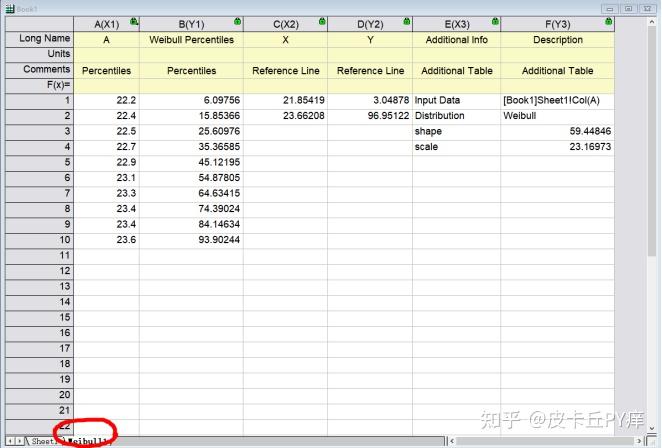
Task: Select the Units row label
Action: (39, 54)
